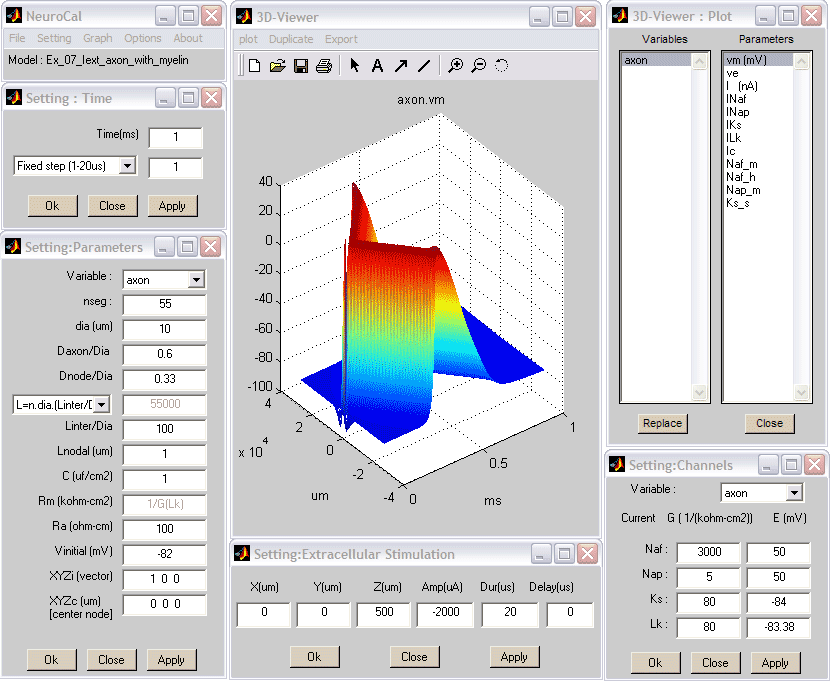Click the Naf conductance field showing 3000
This screenshot has width=832, height=681.
pyautogui.click(x=708, y=552)
